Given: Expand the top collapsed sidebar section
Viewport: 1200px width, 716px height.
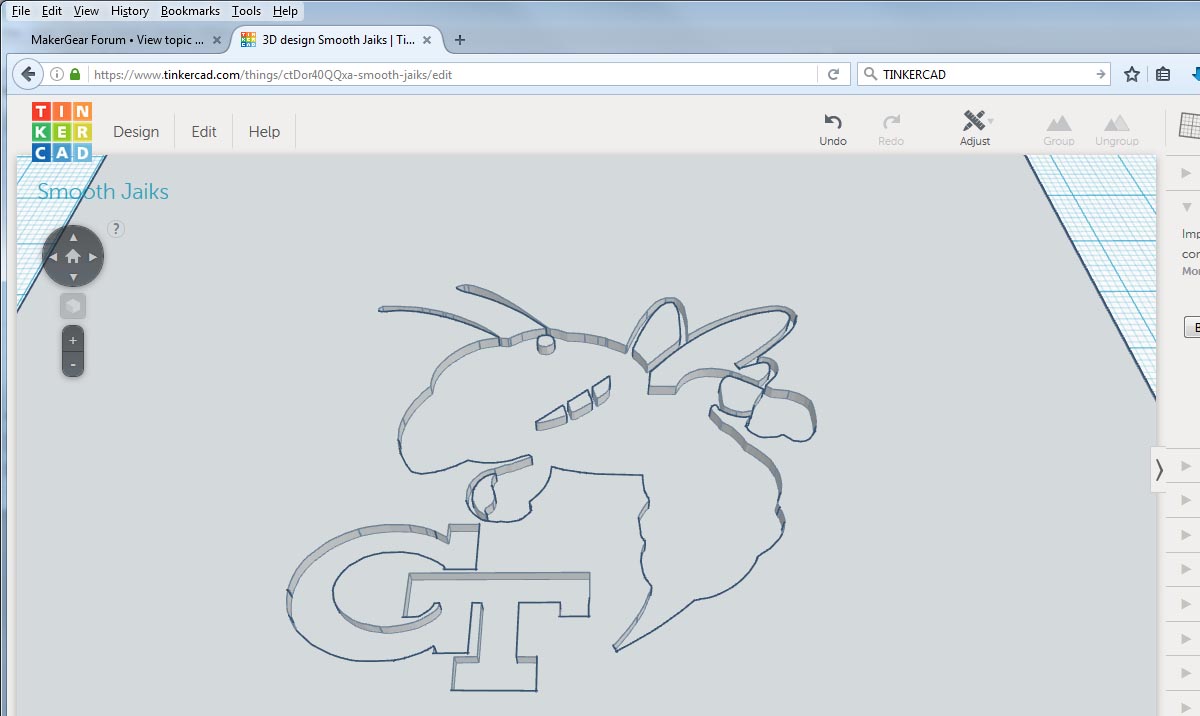Looking at the screenshot, I should click(x=1187, y=174).
